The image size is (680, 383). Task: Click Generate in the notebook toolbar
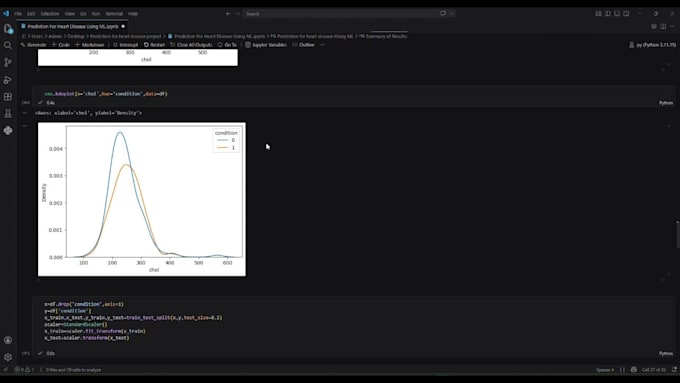pyautogui.click(x=33, y=45)
